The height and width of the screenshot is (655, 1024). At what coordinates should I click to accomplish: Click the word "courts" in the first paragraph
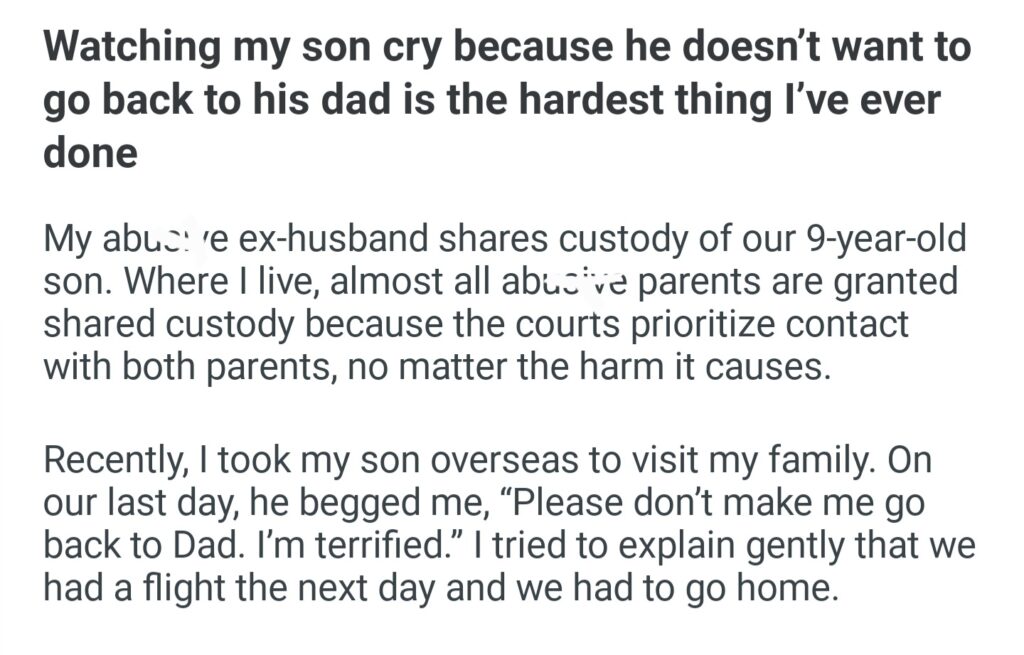point(526,324)
